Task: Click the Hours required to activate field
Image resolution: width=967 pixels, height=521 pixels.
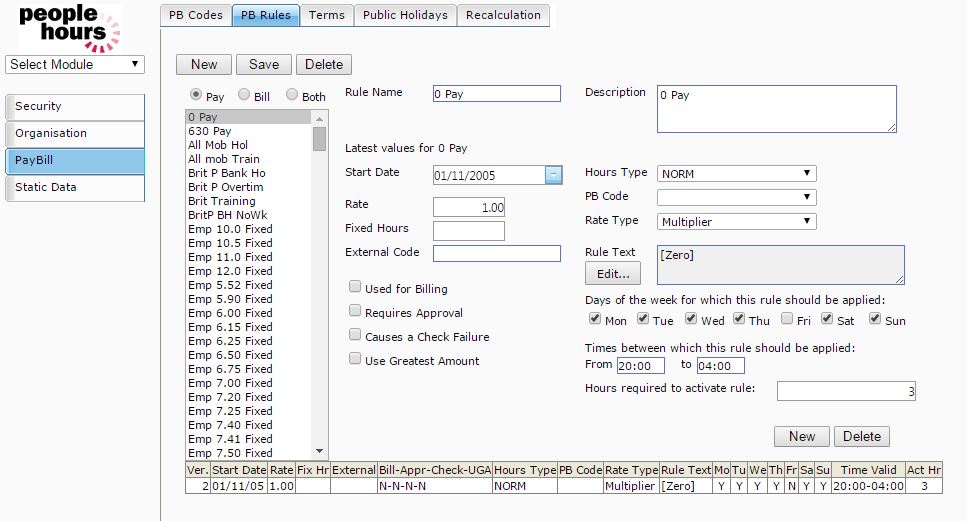Action: point(846,391)
